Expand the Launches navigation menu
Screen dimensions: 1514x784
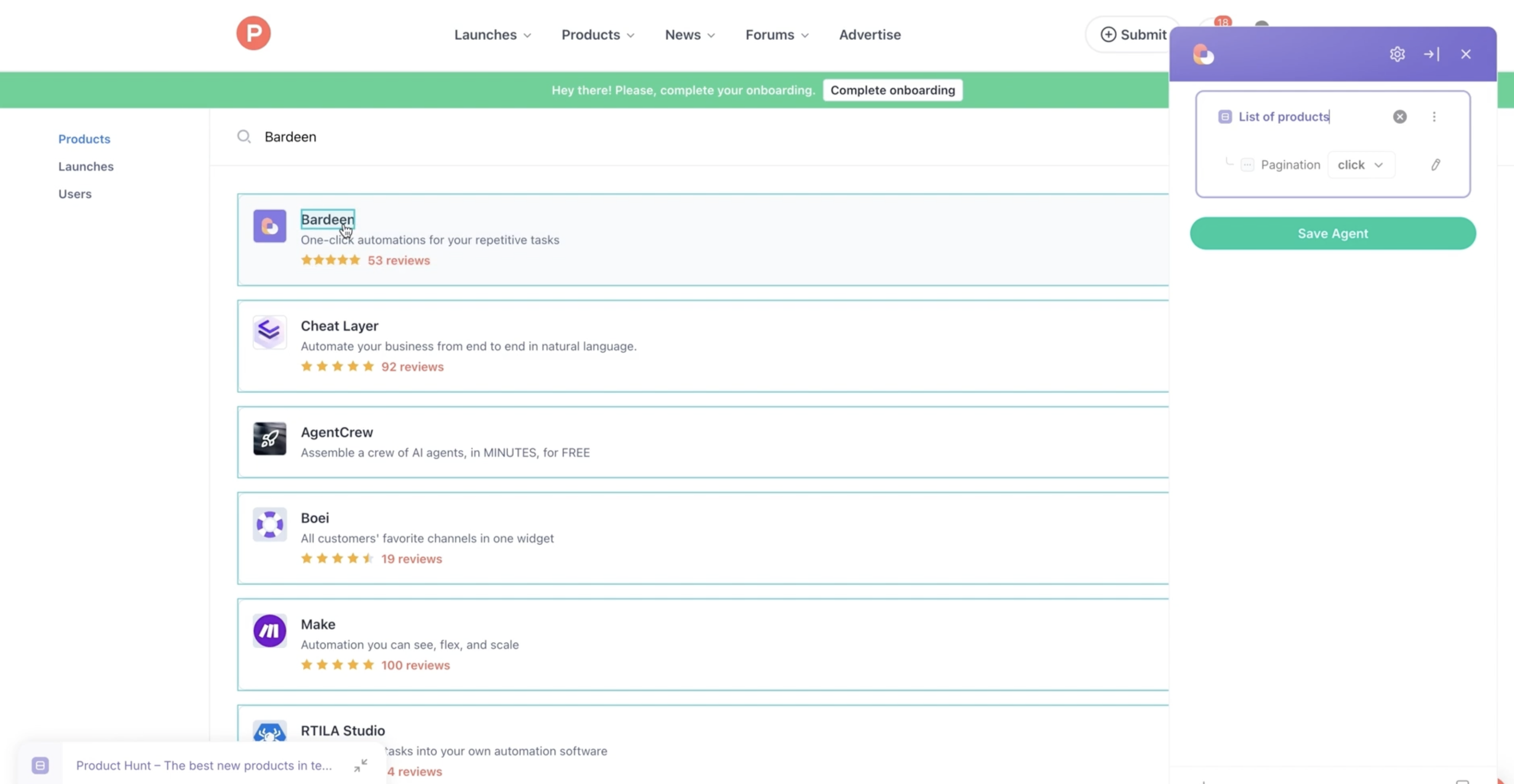pos(493,35)
